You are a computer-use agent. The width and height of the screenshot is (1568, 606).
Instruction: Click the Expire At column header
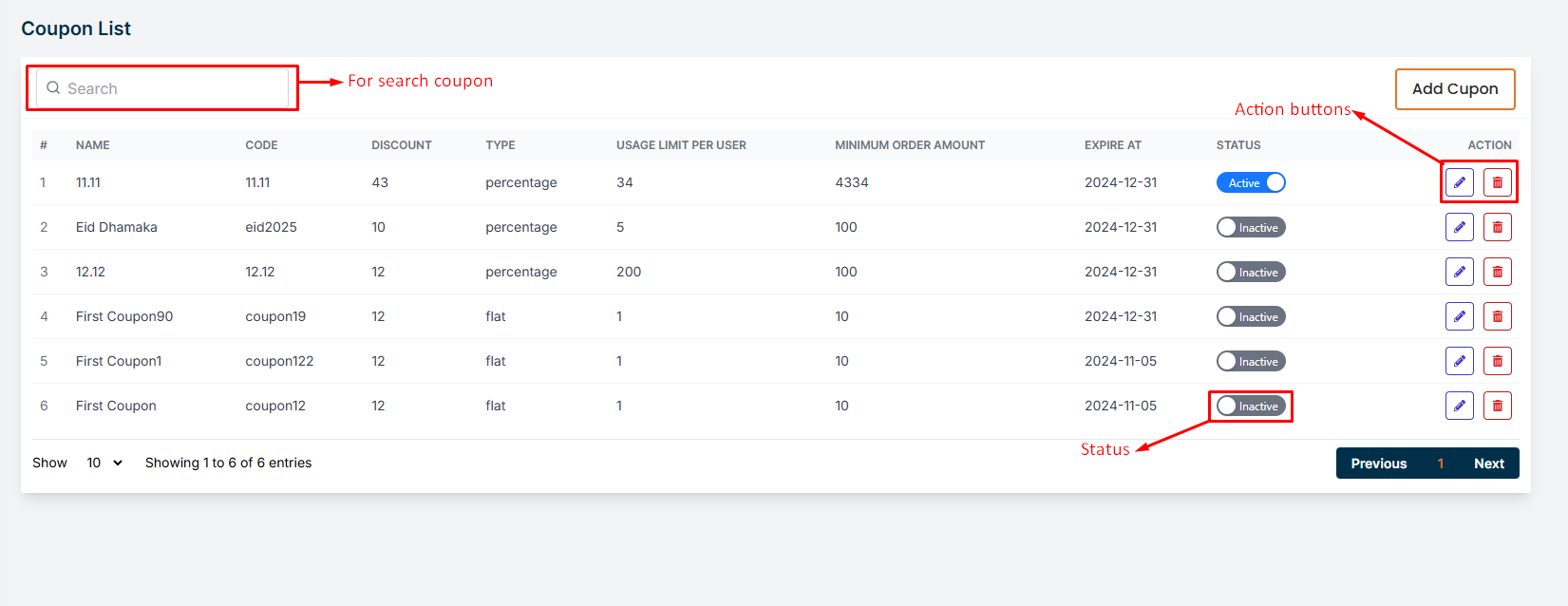pos(1112,145)
